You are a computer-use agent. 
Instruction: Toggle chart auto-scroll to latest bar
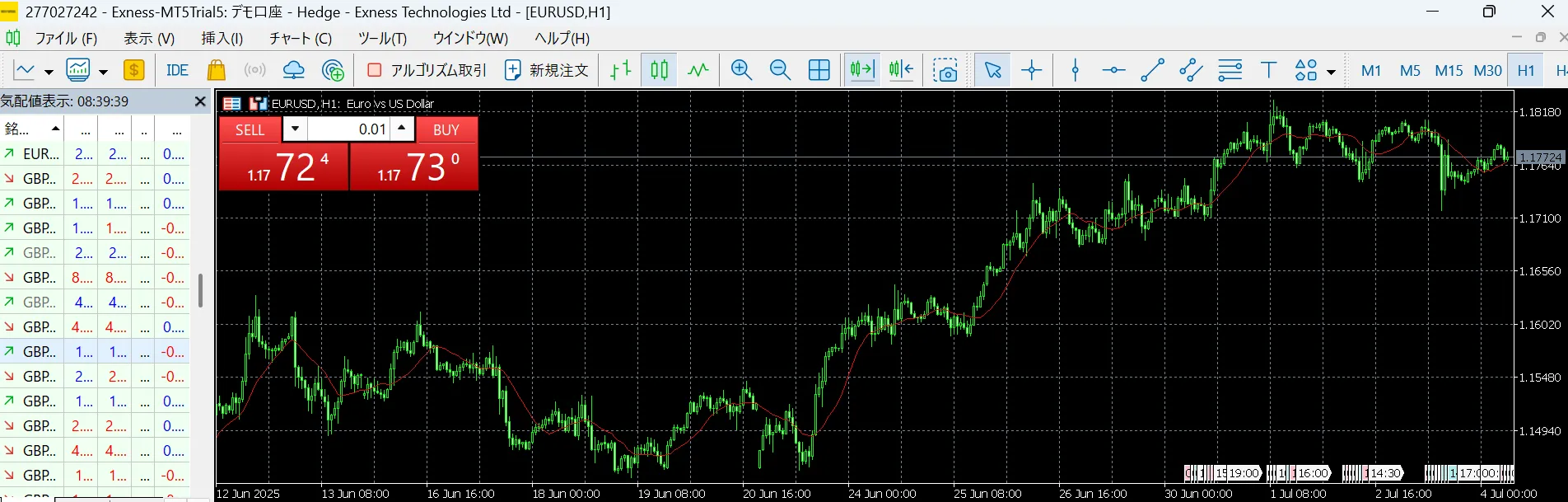coord(862,70)
